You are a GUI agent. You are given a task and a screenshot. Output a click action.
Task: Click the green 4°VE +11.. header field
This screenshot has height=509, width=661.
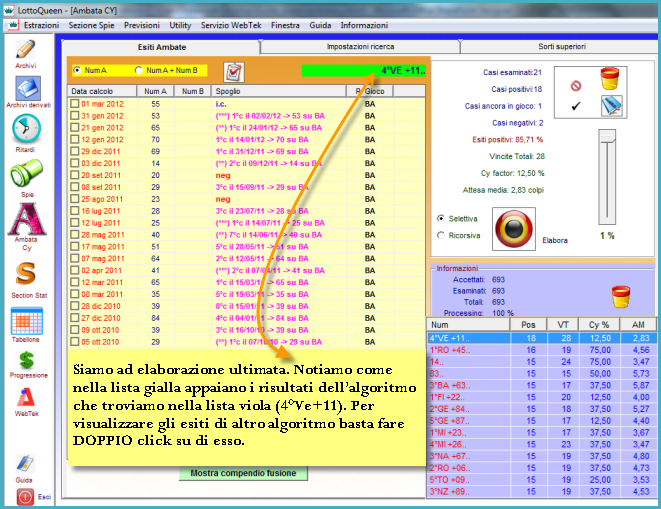(x=364, y=70)
